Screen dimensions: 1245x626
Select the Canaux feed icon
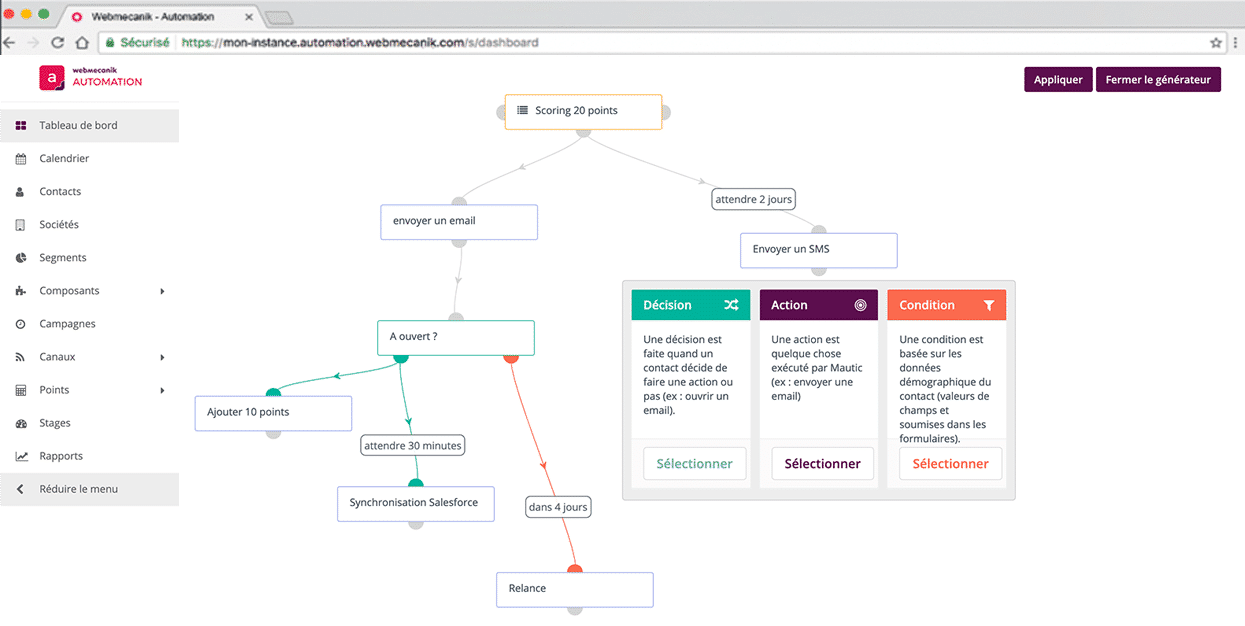tap(20, 356)
